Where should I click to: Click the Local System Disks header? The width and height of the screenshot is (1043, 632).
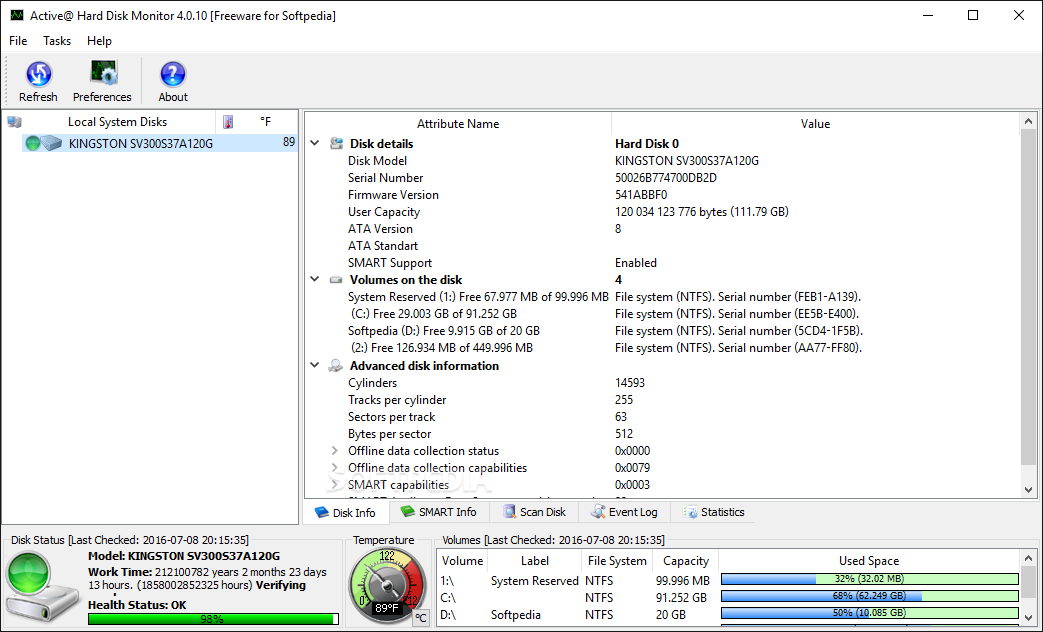click(117, 122)
